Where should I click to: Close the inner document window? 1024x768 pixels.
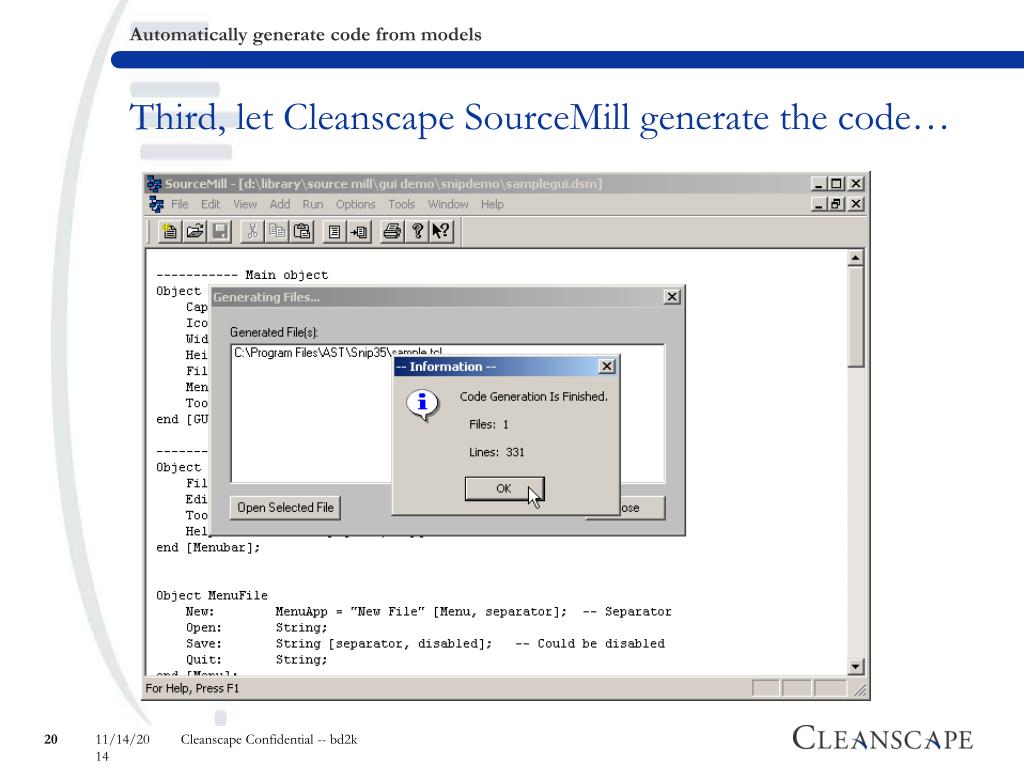pyautogui.click(x=856, y=204)
